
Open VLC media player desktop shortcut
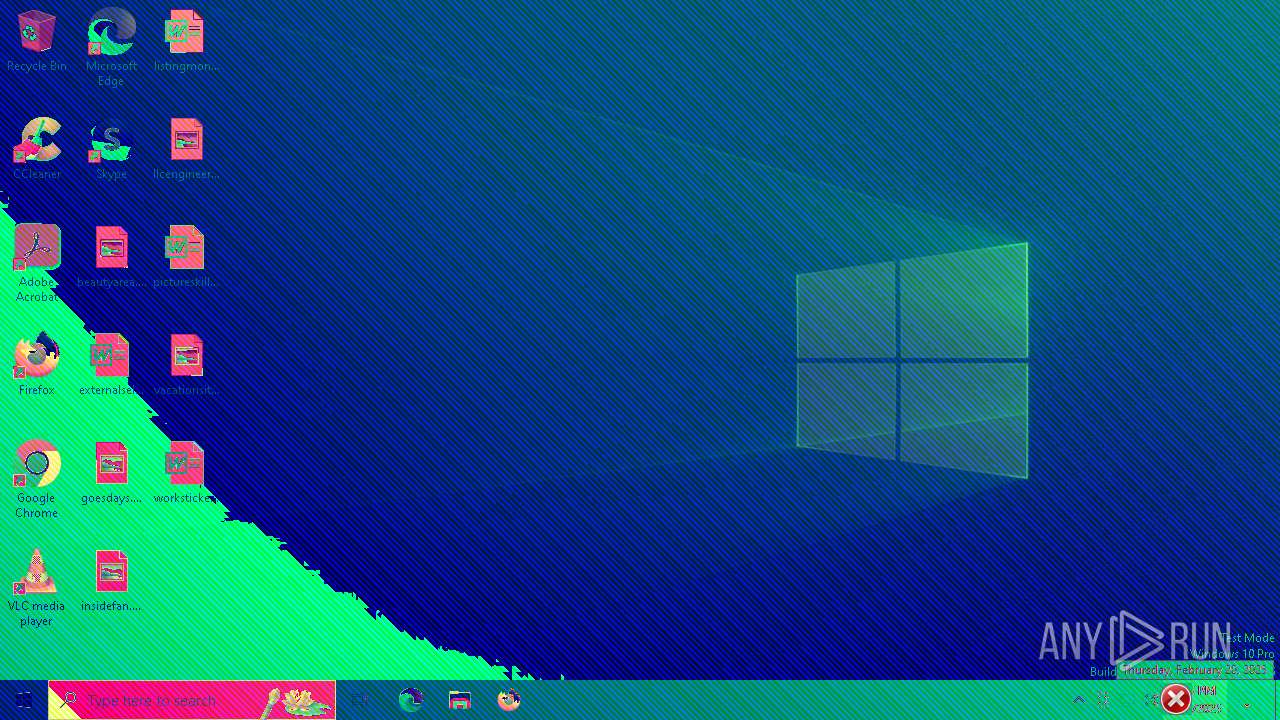click(37, 587)
